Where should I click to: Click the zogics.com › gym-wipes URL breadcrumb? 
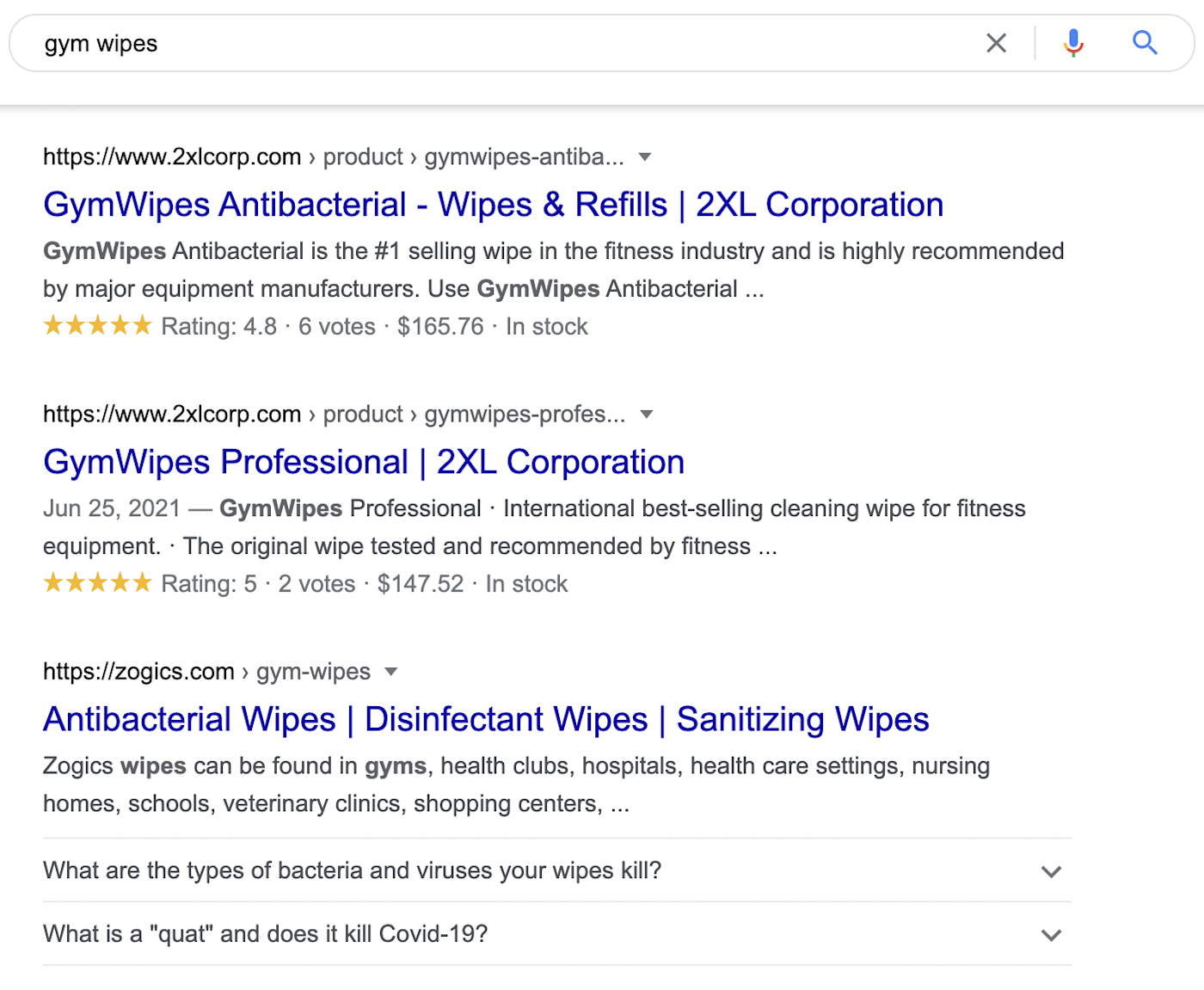point(206,671)
